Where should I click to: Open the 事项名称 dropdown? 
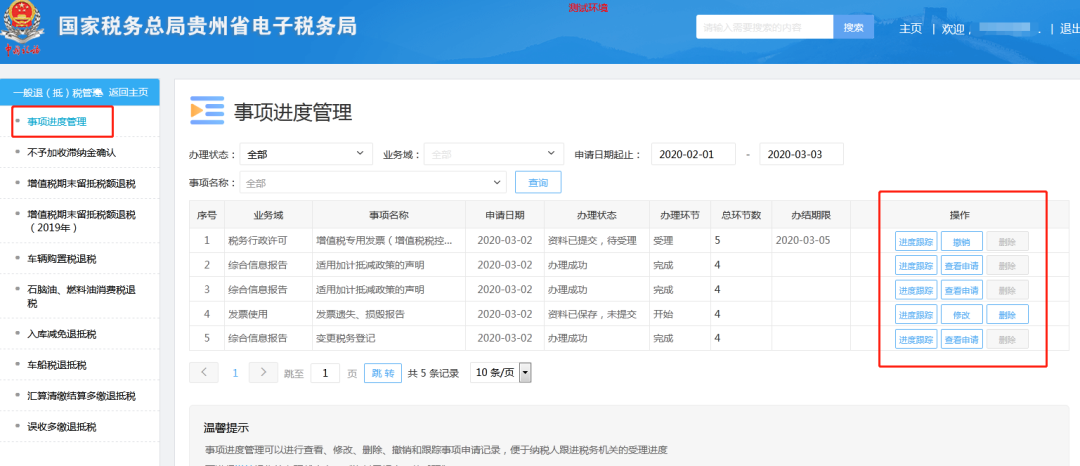pos(373,182)
